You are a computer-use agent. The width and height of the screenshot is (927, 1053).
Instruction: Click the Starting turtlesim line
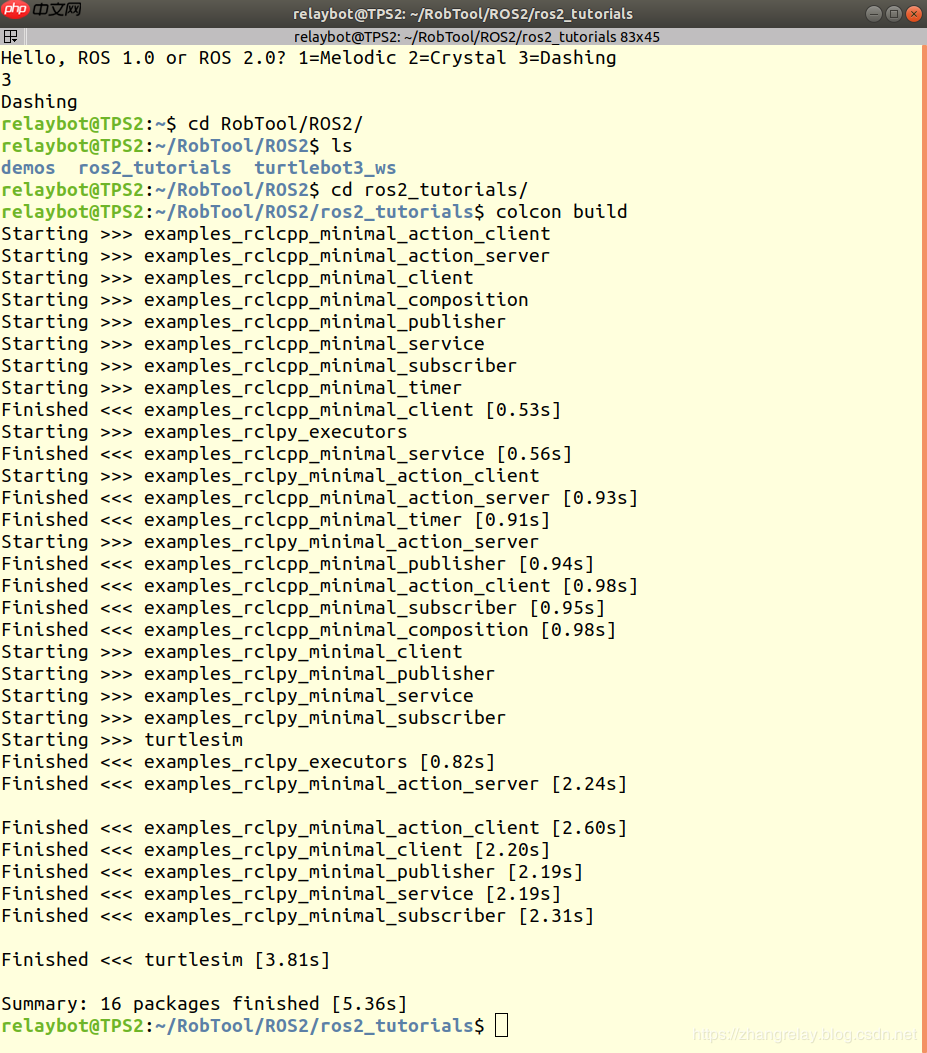point(122,739)
